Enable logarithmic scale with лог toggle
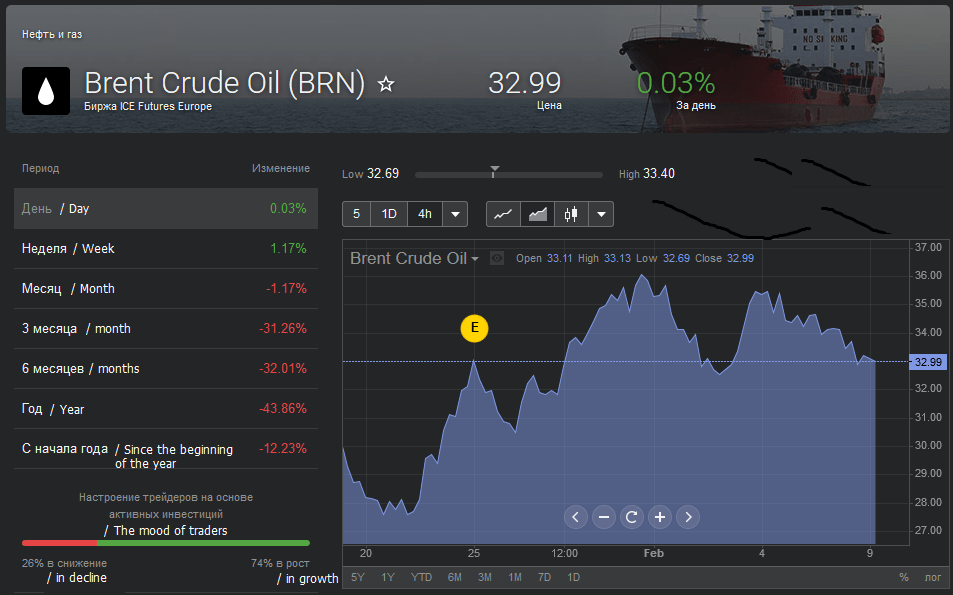 pyautogui.click(x=931, y=577)
